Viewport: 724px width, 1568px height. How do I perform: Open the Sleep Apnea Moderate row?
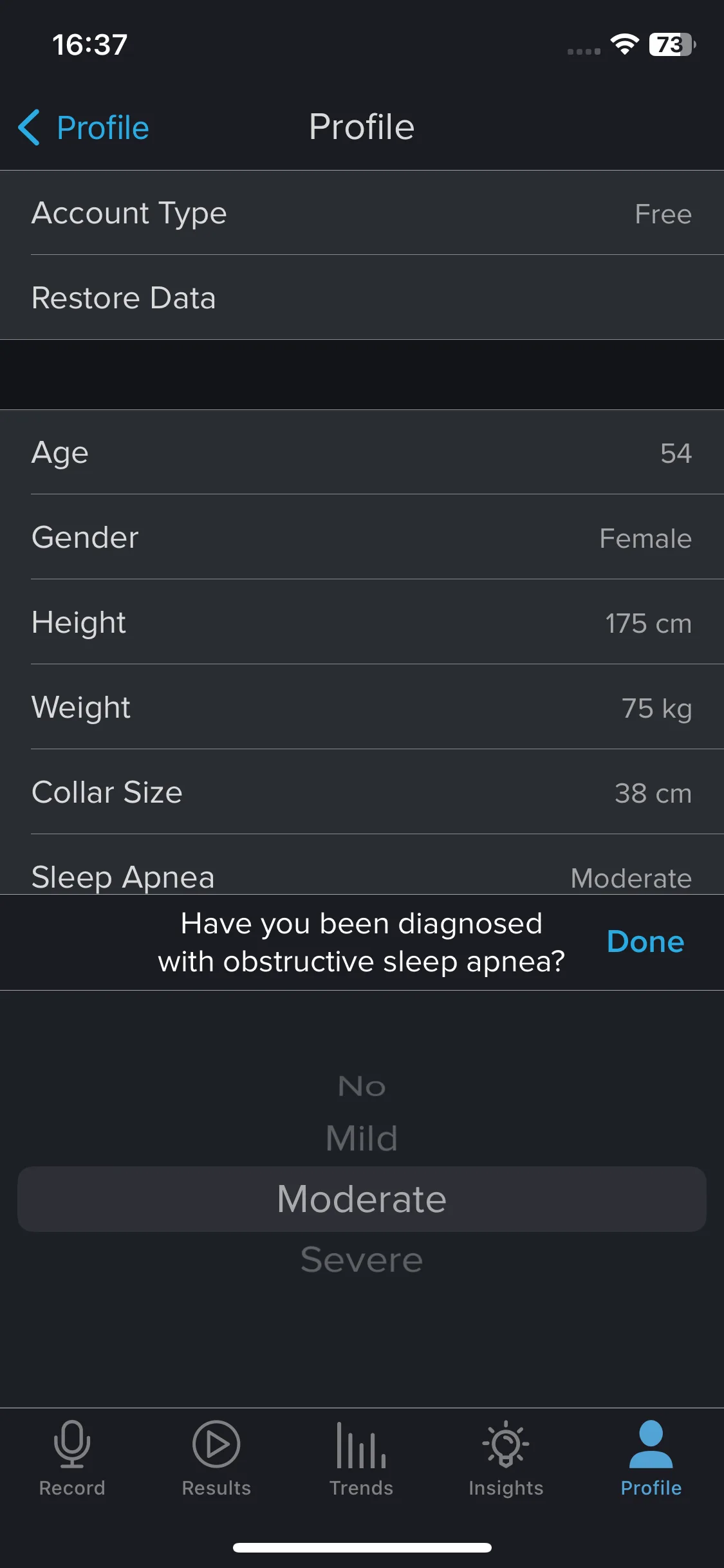point(362,864)
